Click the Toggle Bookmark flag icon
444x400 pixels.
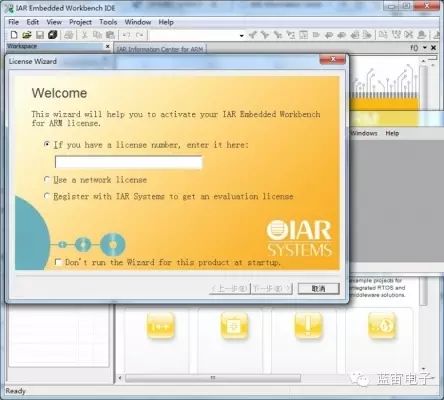(316, 35)
